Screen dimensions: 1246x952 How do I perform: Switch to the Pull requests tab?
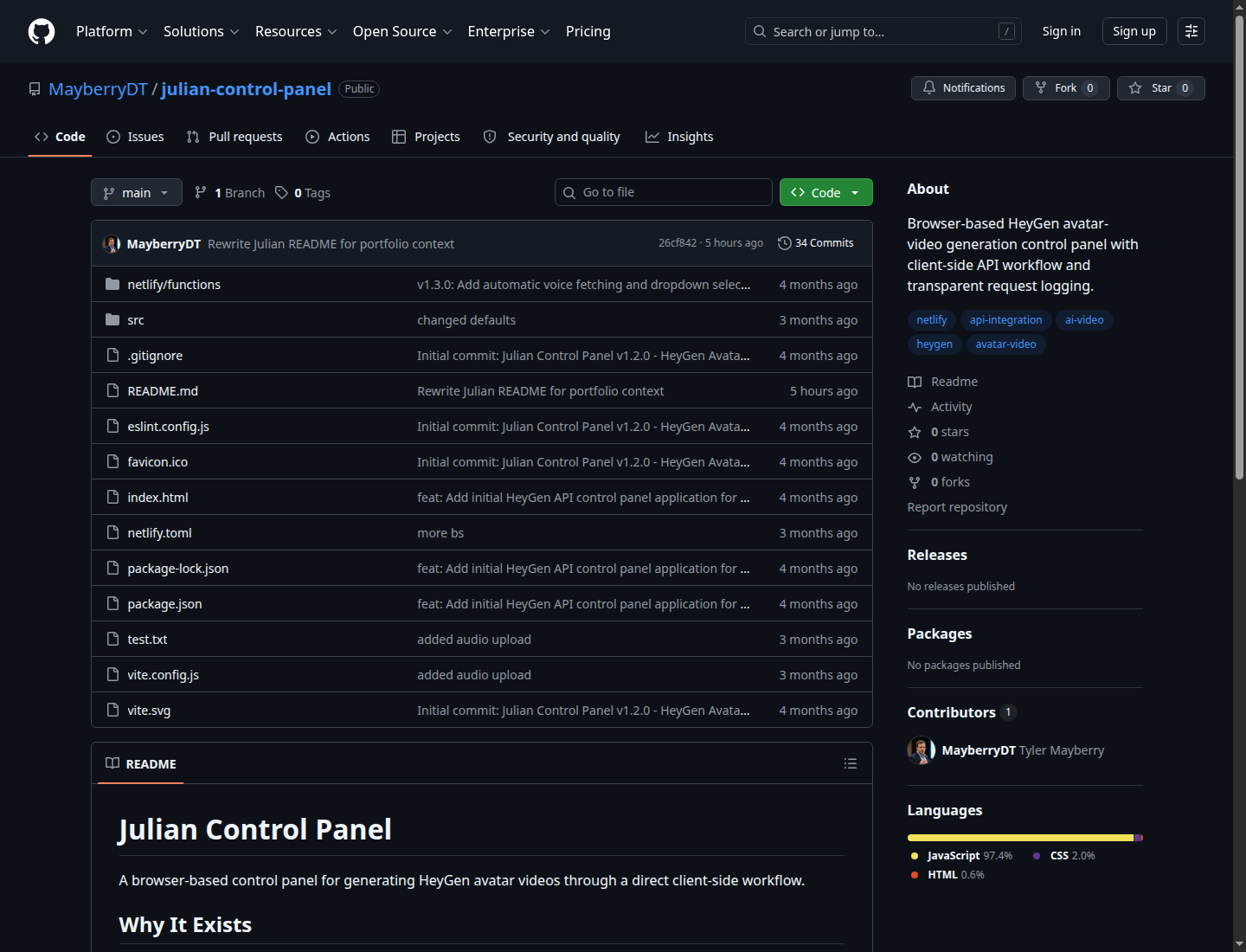[x=234, y=137]
